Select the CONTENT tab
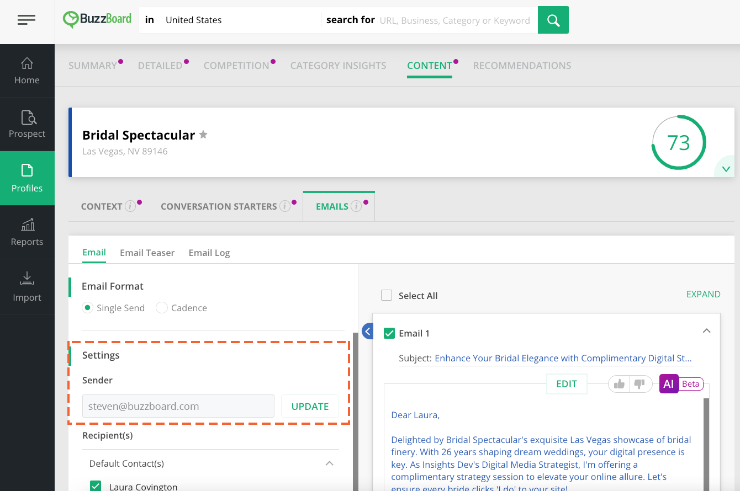This screenshot has width=740, height=491. (429, 66)
